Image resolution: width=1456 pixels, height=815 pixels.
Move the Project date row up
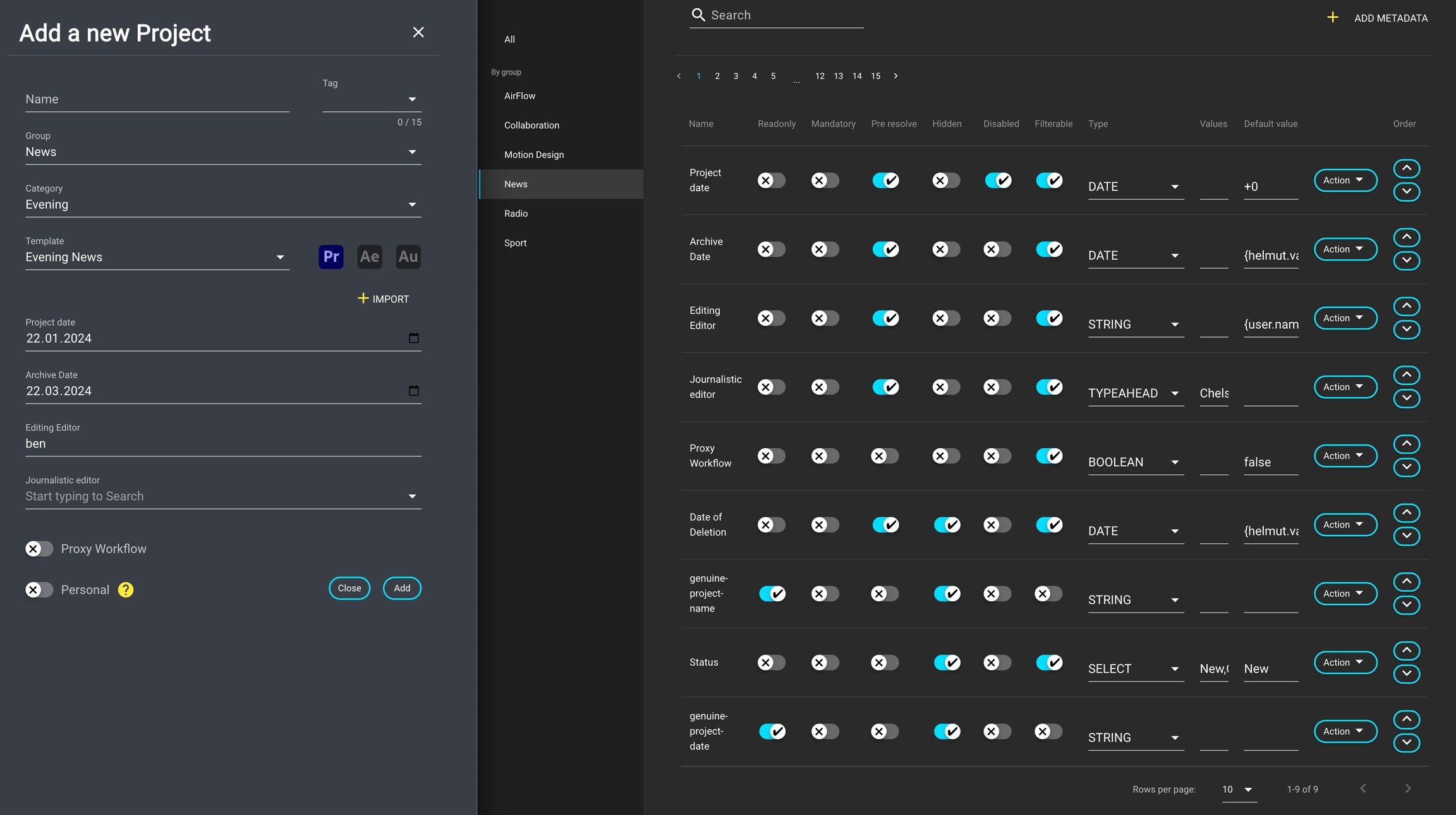coord(1406,168)
